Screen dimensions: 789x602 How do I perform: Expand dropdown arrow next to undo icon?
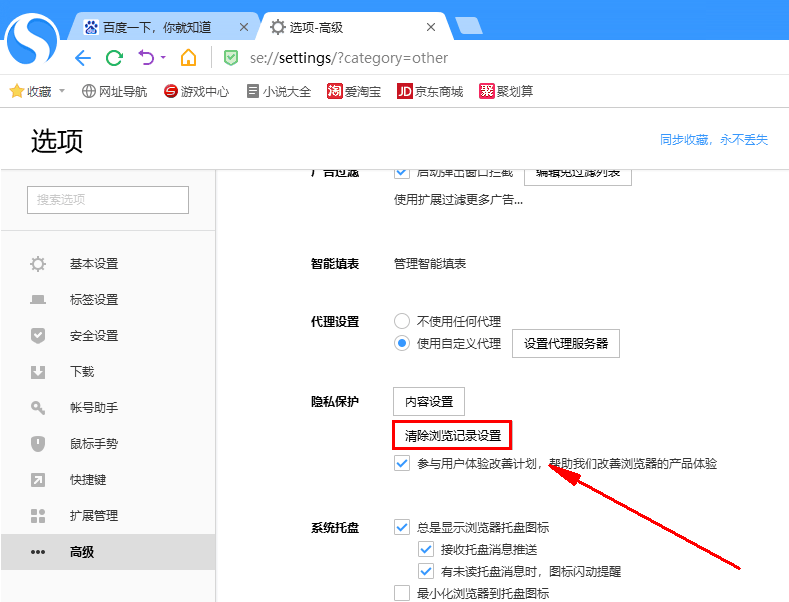coord(163,58)
